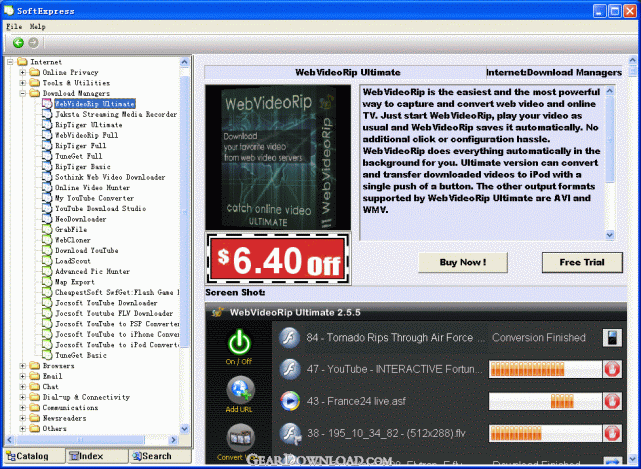Click the grey Forward arrow toolbar icon
Image resolution: width=641 pixels, height=469 pixels.
34,43
